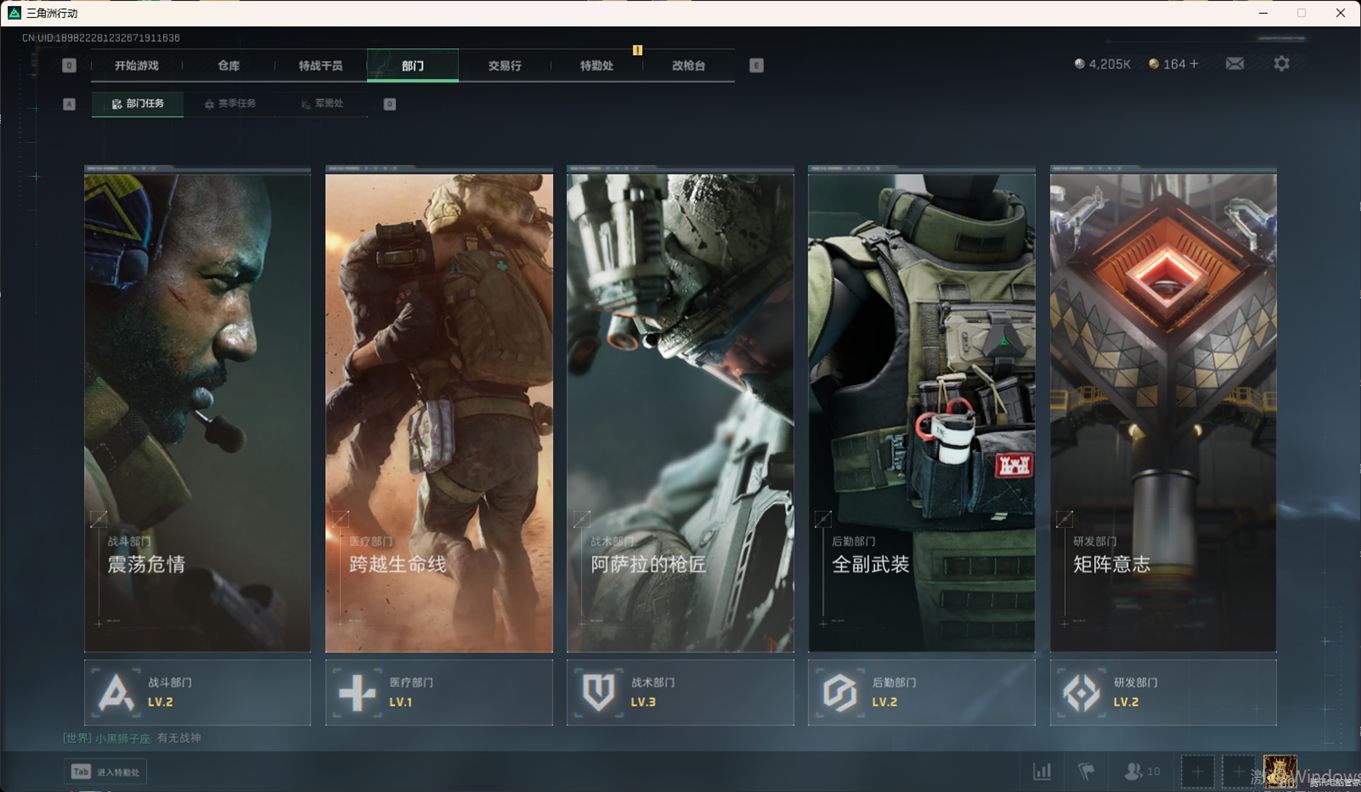1361x792 pixels.
Task: Click the flag icon in bottom bar
Action: [1086, 771]
